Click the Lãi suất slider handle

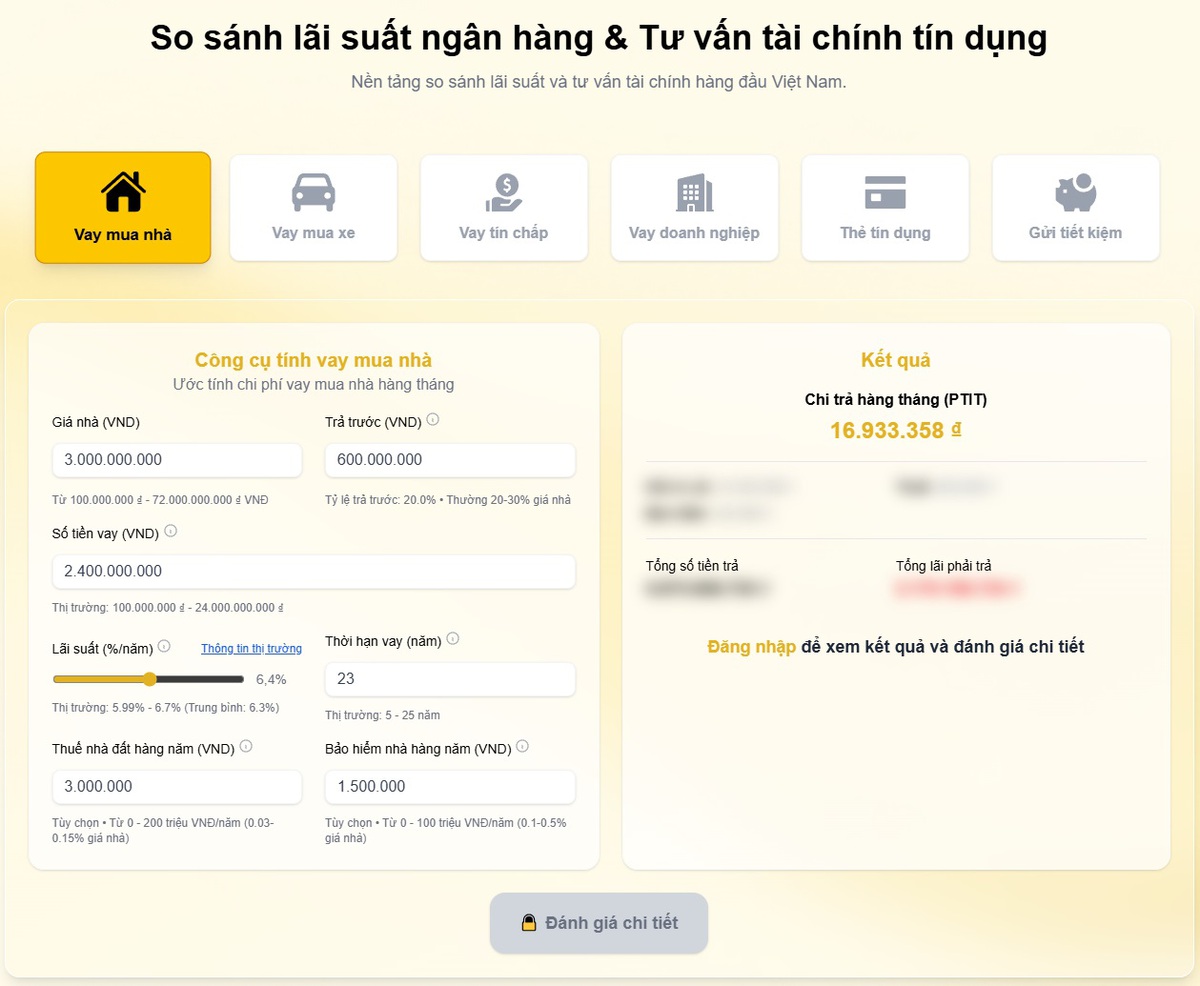pos(150,679)
